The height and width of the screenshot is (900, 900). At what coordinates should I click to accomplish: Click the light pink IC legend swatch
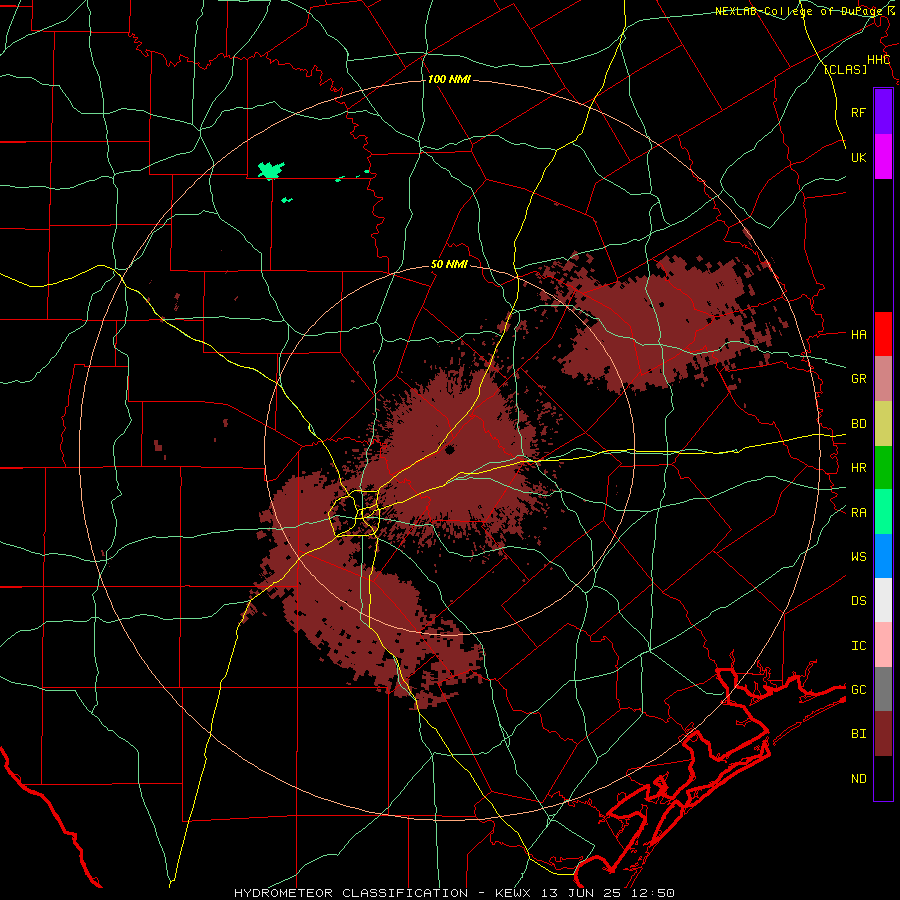[883, 645]
